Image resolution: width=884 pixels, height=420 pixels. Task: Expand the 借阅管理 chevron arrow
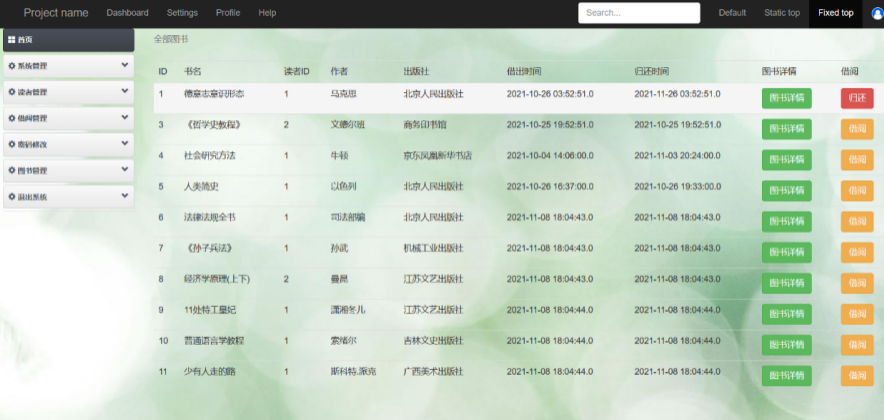(124, 118)
